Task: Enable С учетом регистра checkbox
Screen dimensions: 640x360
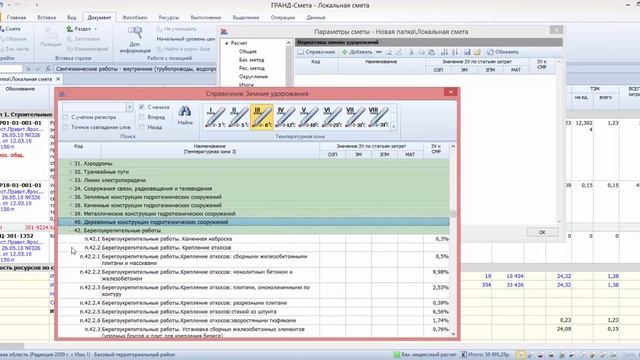Action: (65, 117)
